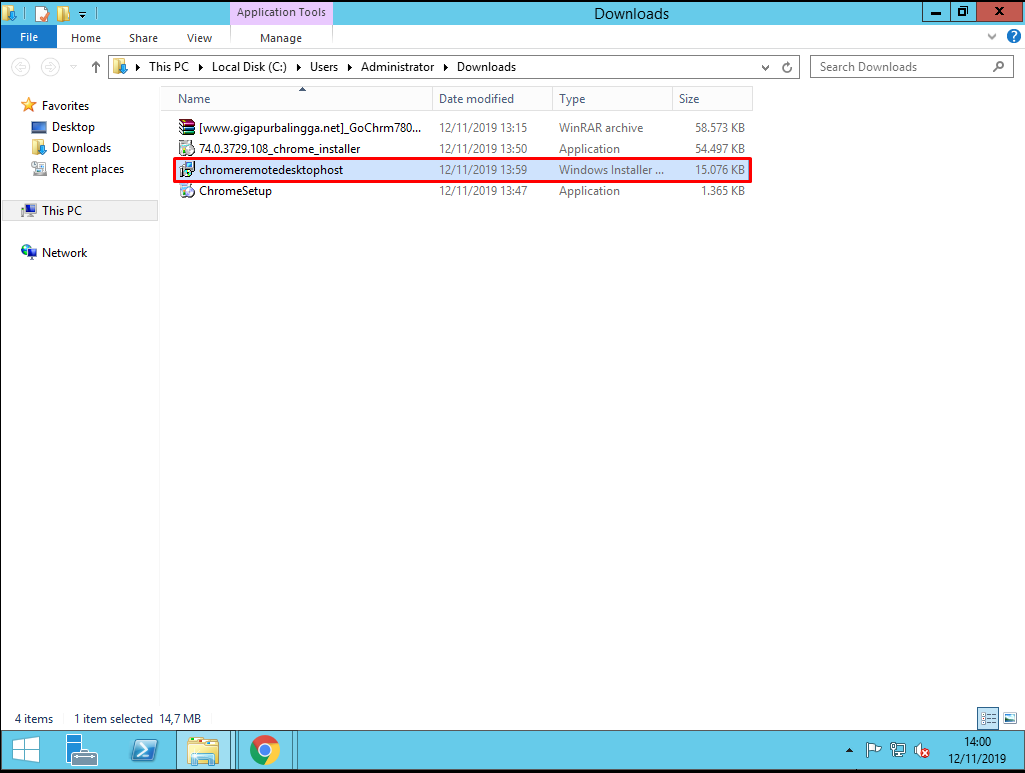Viewport: 1025px width, 773px height.
Task: Sort files by Name column
Action: pos(297,99)
